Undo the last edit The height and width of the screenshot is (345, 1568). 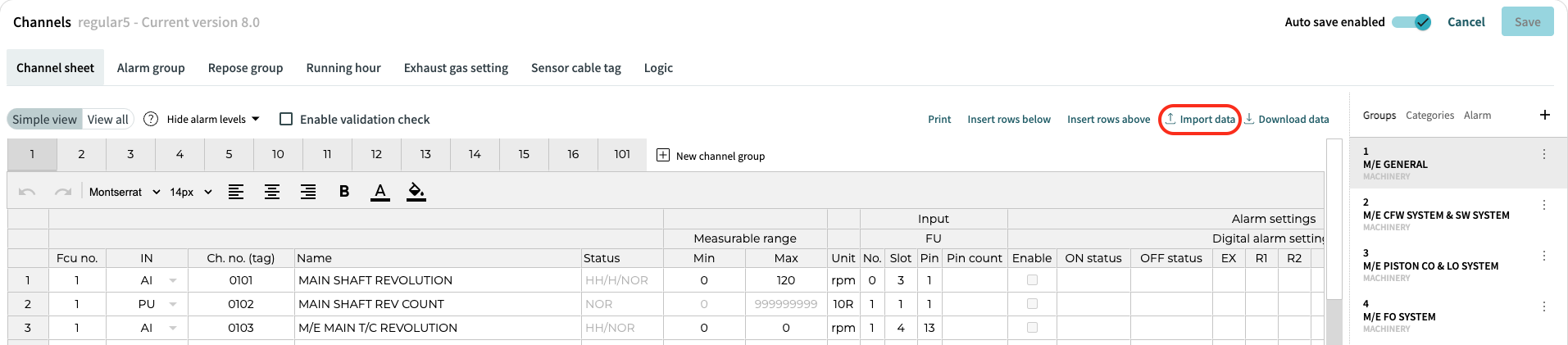(27, 192)
